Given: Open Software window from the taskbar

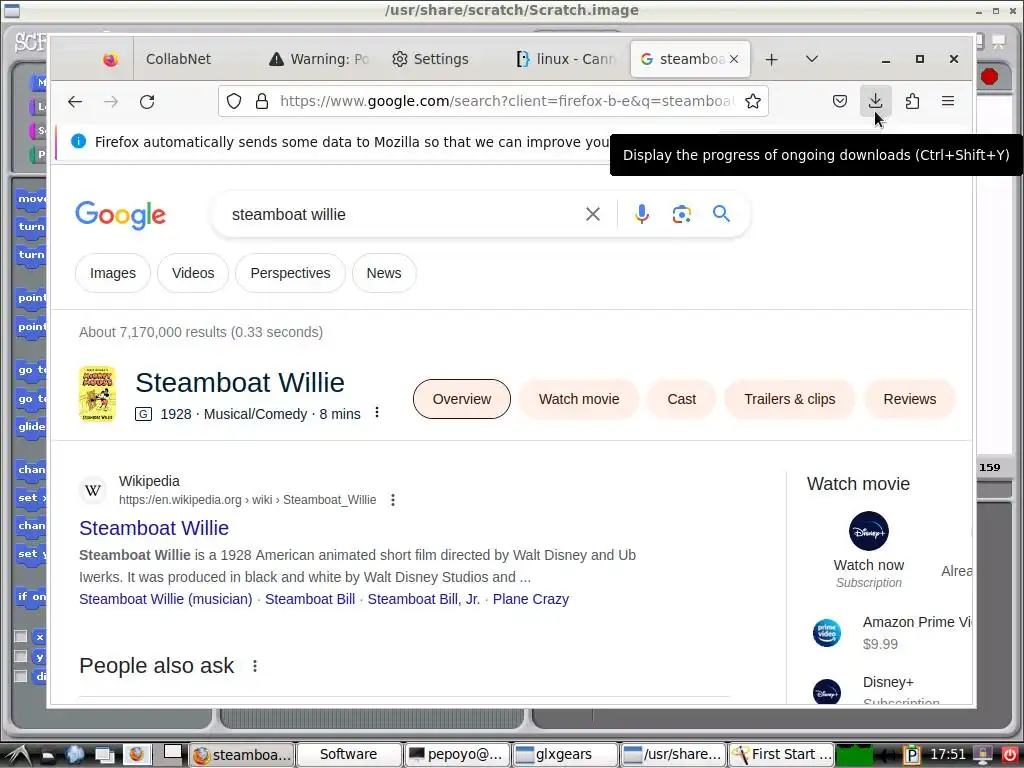Looking at the screenshot, I should click(x=349, y=754).
